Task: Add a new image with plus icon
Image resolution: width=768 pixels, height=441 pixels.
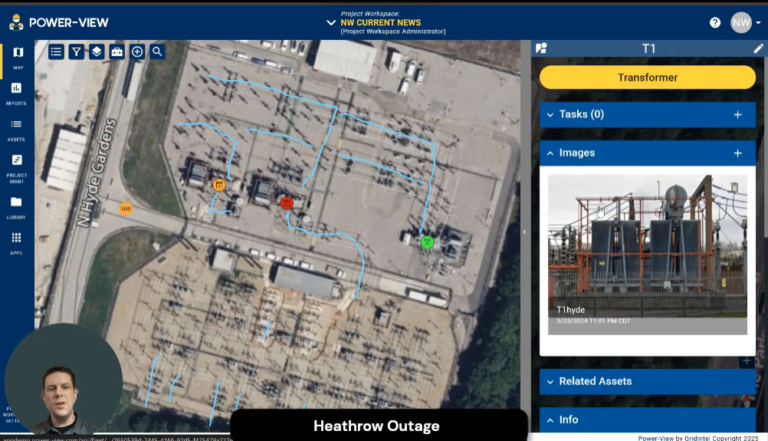Action: [738, 153]
